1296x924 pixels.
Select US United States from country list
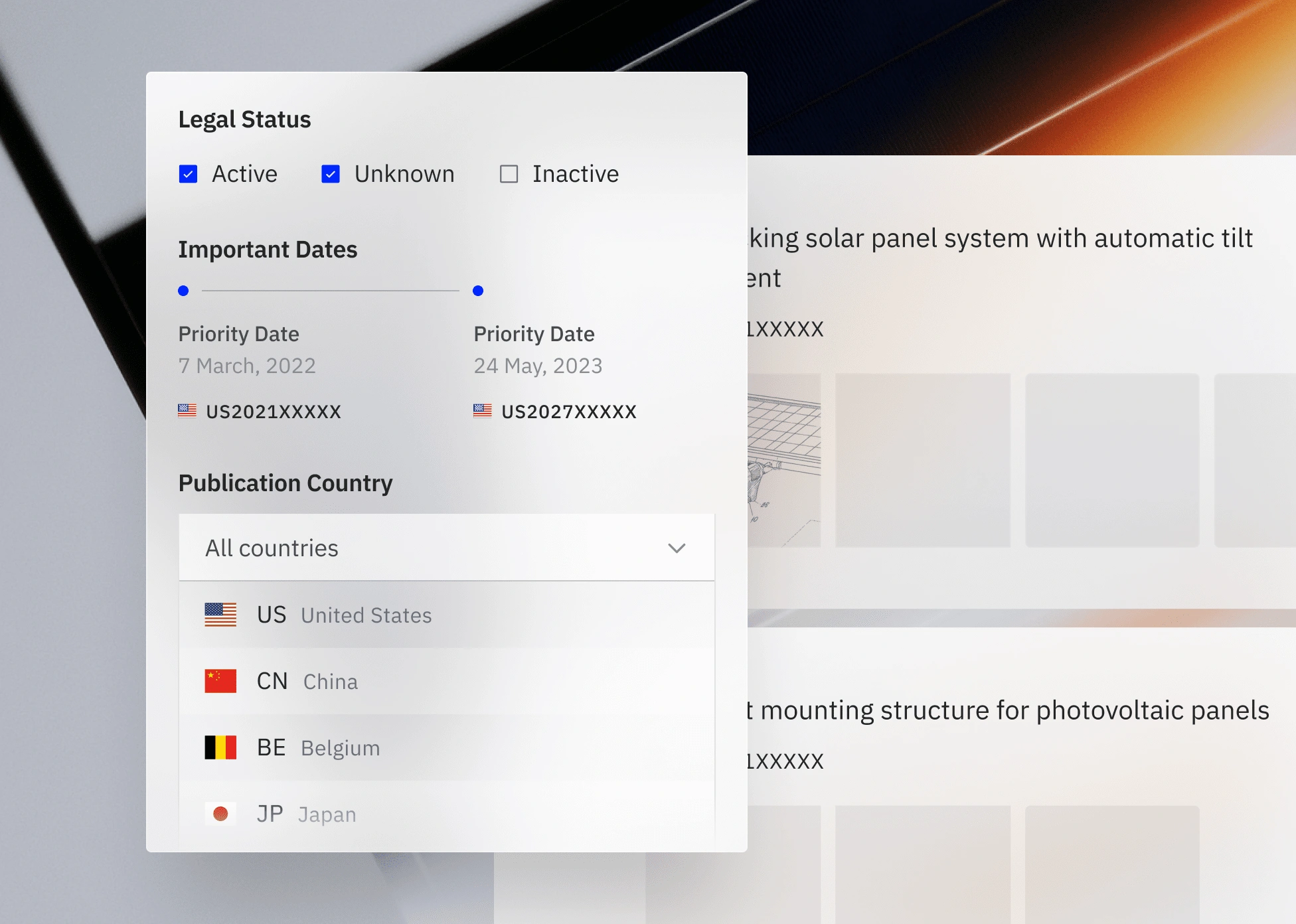pyautogui.click(x=447, y=615)
